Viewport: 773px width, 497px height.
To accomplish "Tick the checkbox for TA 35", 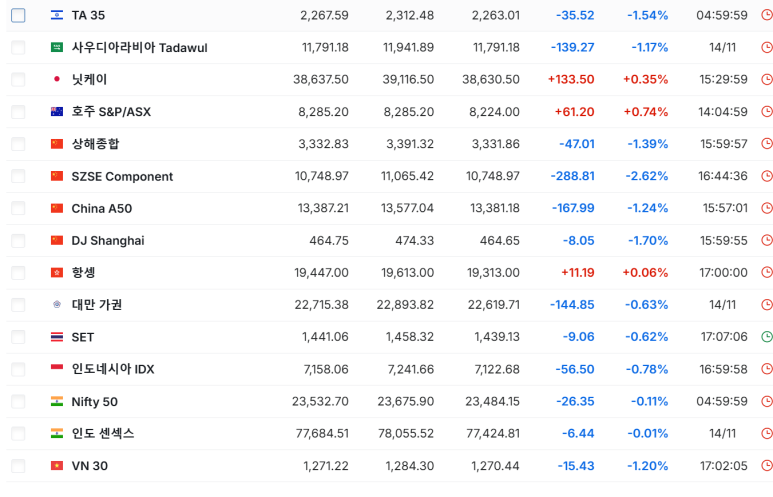I will [x=18, y=15].
